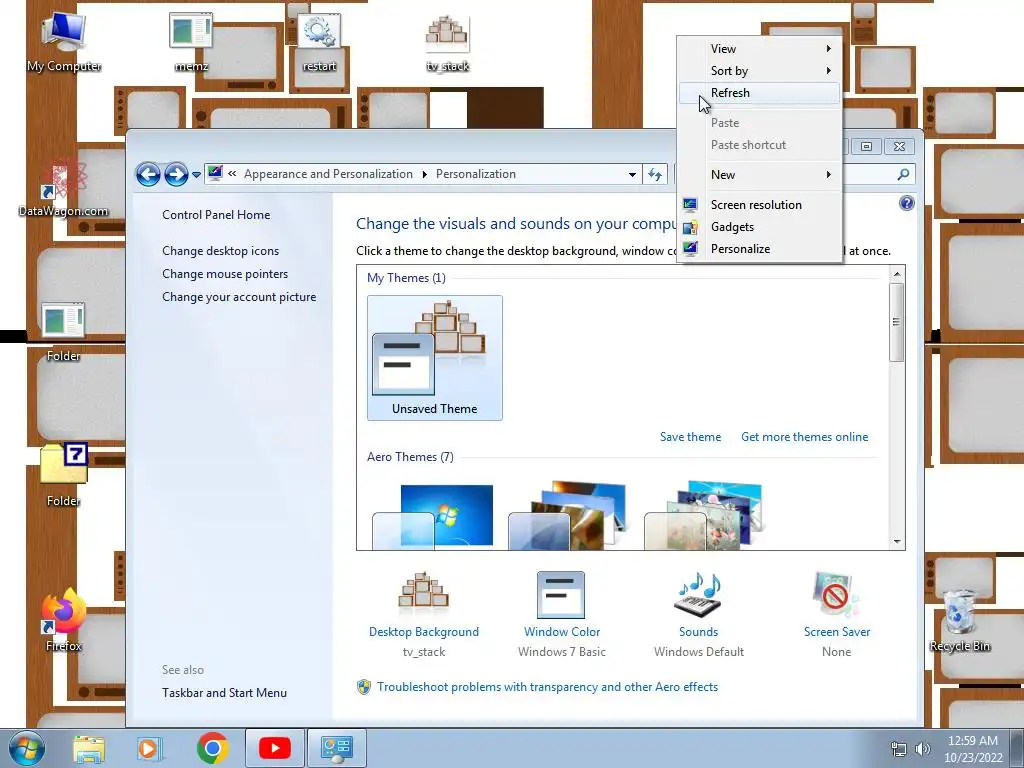Click Control Panel Home link

[216, 215]
